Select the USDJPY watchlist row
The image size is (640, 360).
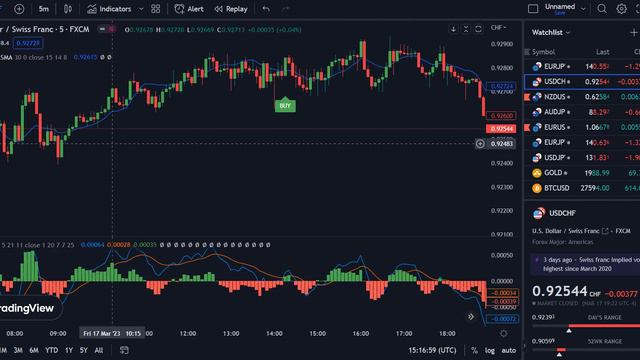[x=582, y=158]
